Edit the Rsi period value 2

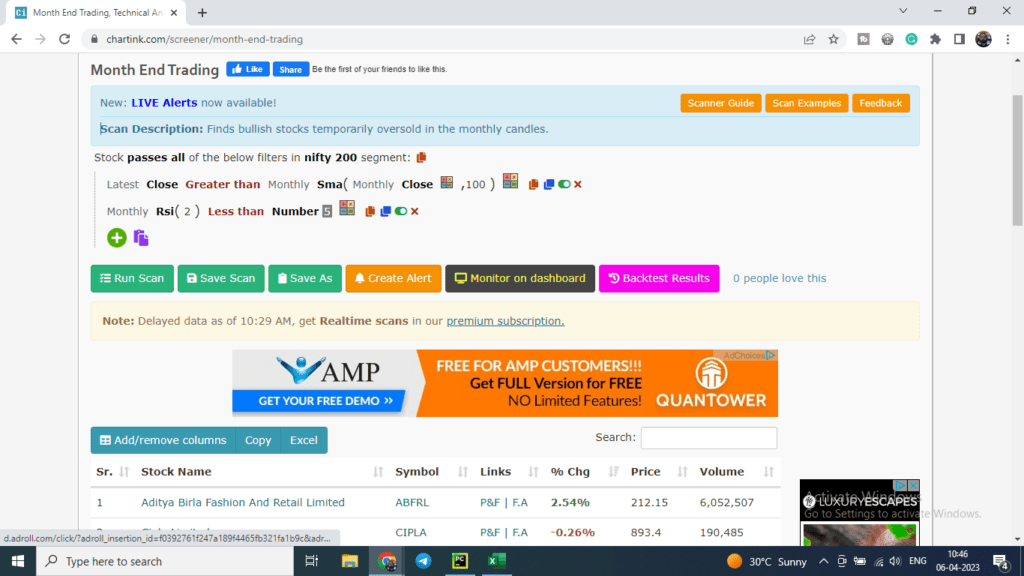(x=187, y=212)
